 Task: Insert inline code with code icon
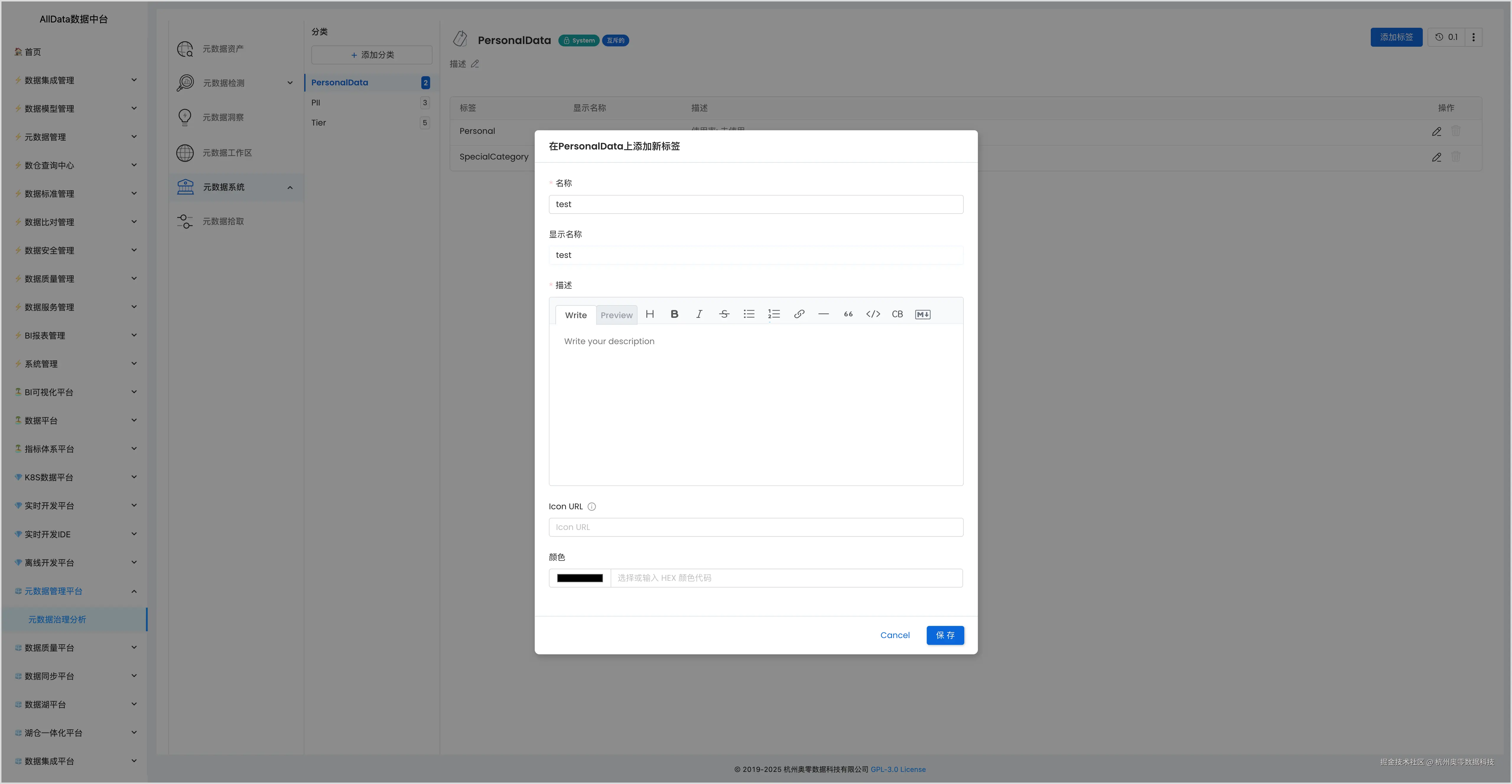(873, 315)
